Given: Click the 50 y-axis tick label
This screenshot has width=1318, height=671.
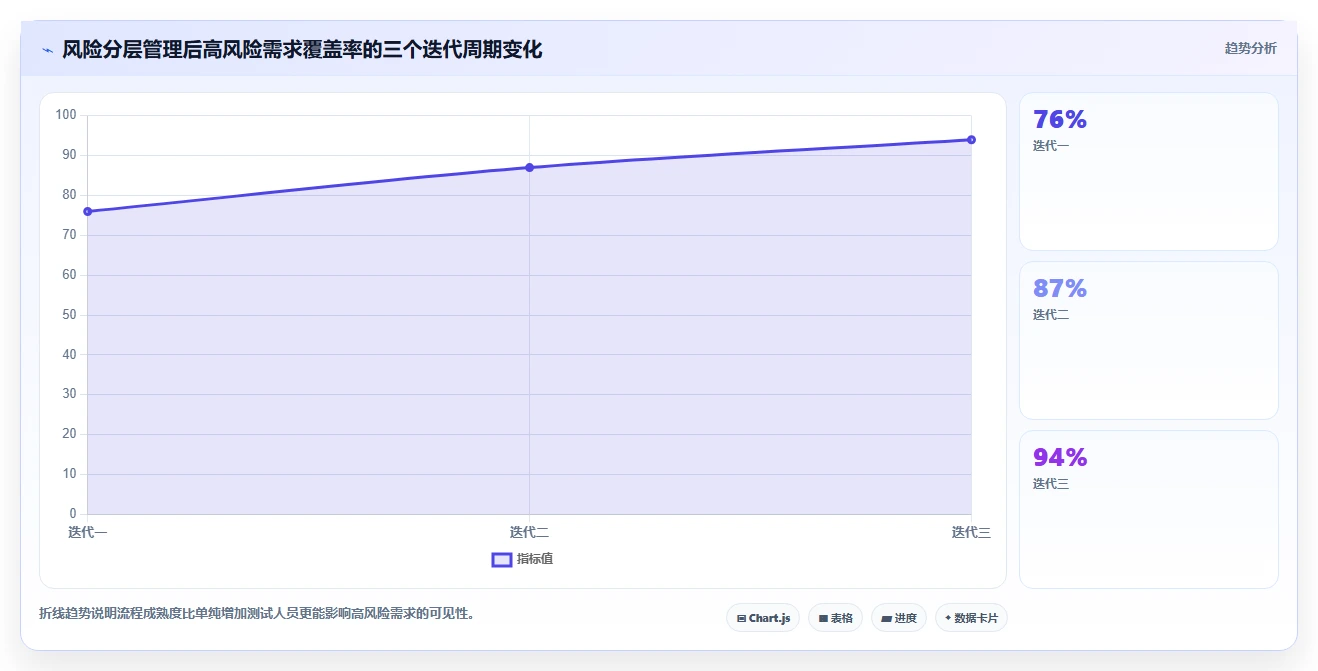Looking at the screenshot, I should [x=69, y=315].
